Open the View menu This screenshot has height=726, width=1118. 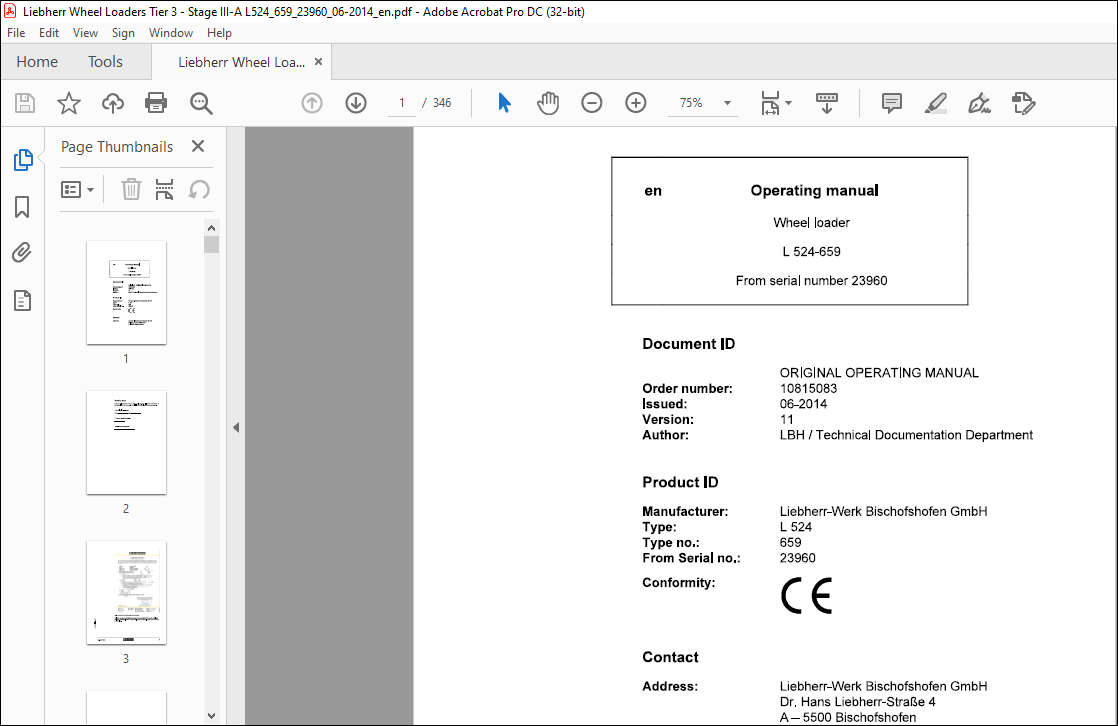point(85,33)
